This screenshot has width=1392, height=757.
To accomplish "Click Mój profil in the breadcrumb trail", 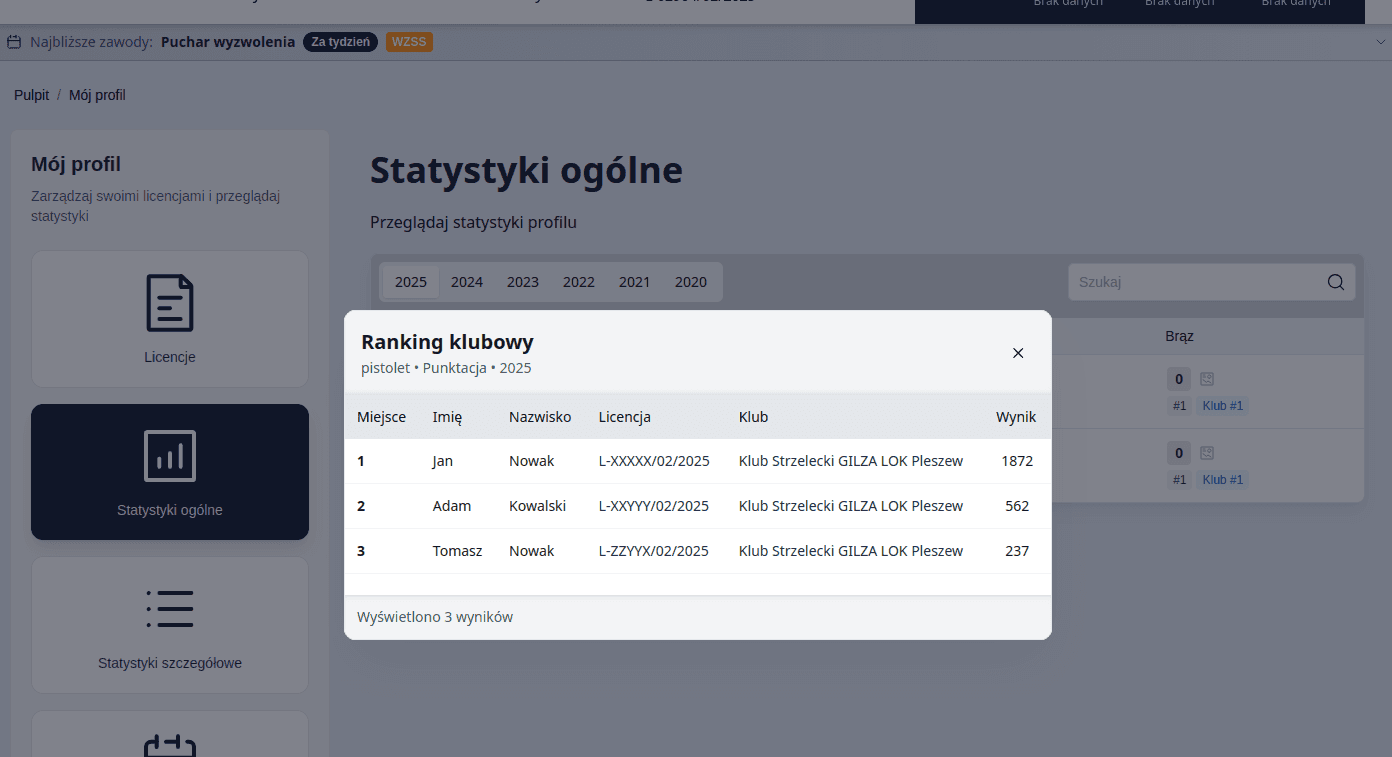I will pyautogui.click(x=97, y=94).
